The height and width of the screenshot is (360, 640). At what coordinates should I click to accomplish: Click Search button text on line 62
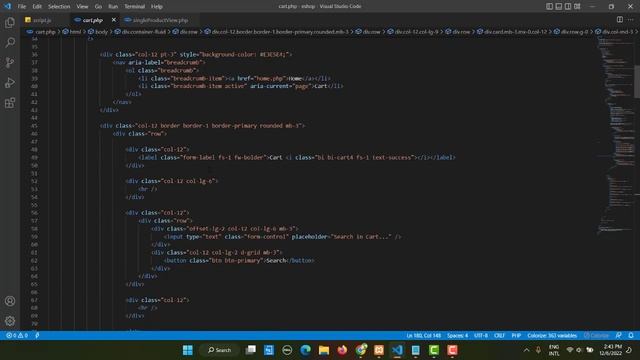tap(276, 260)
